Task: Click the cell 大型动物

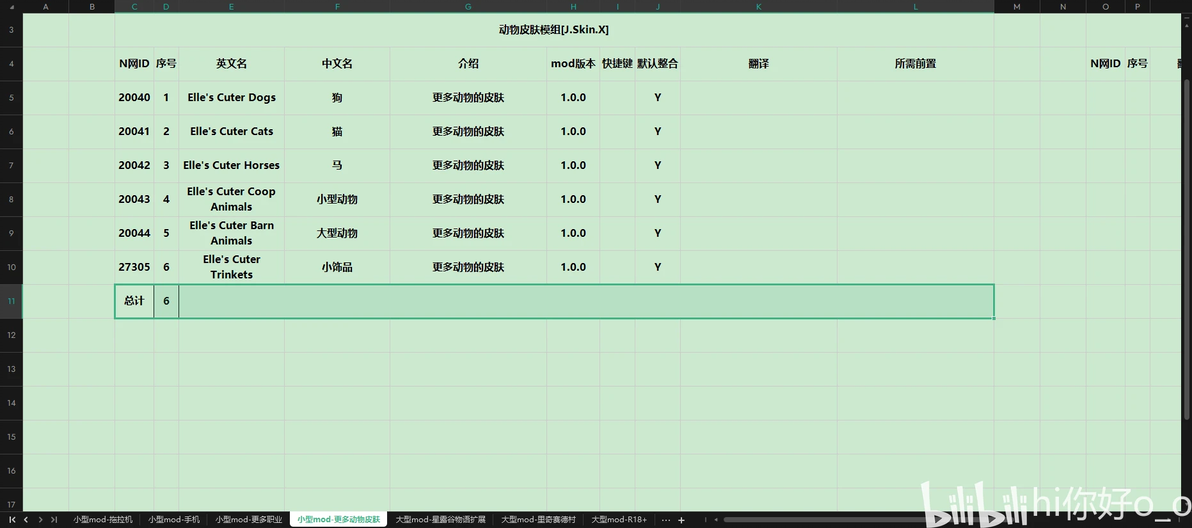Action: [337, 233]
